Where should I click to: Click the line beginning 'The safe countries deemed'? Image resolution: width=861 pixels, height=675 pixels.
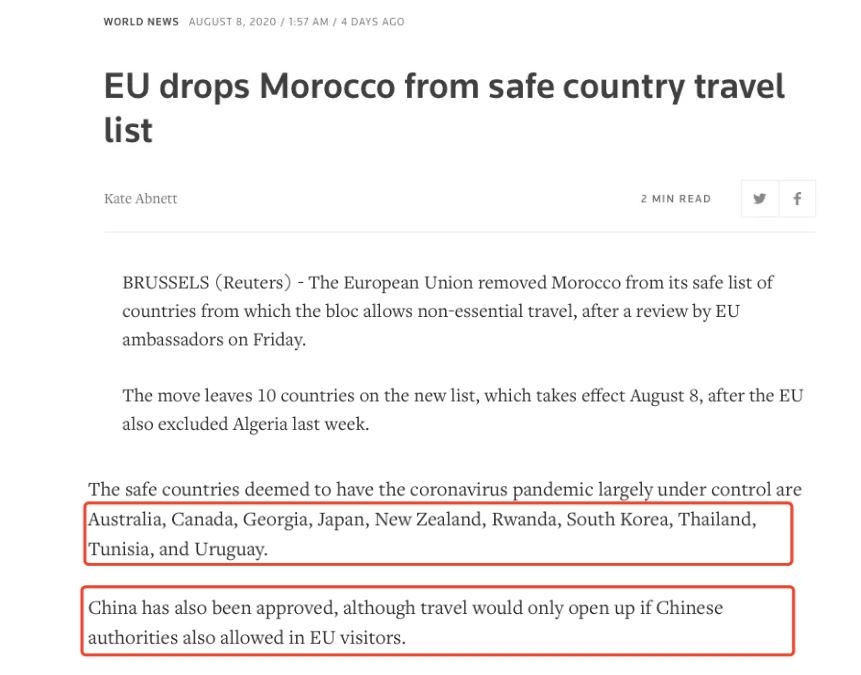(445, 489)
